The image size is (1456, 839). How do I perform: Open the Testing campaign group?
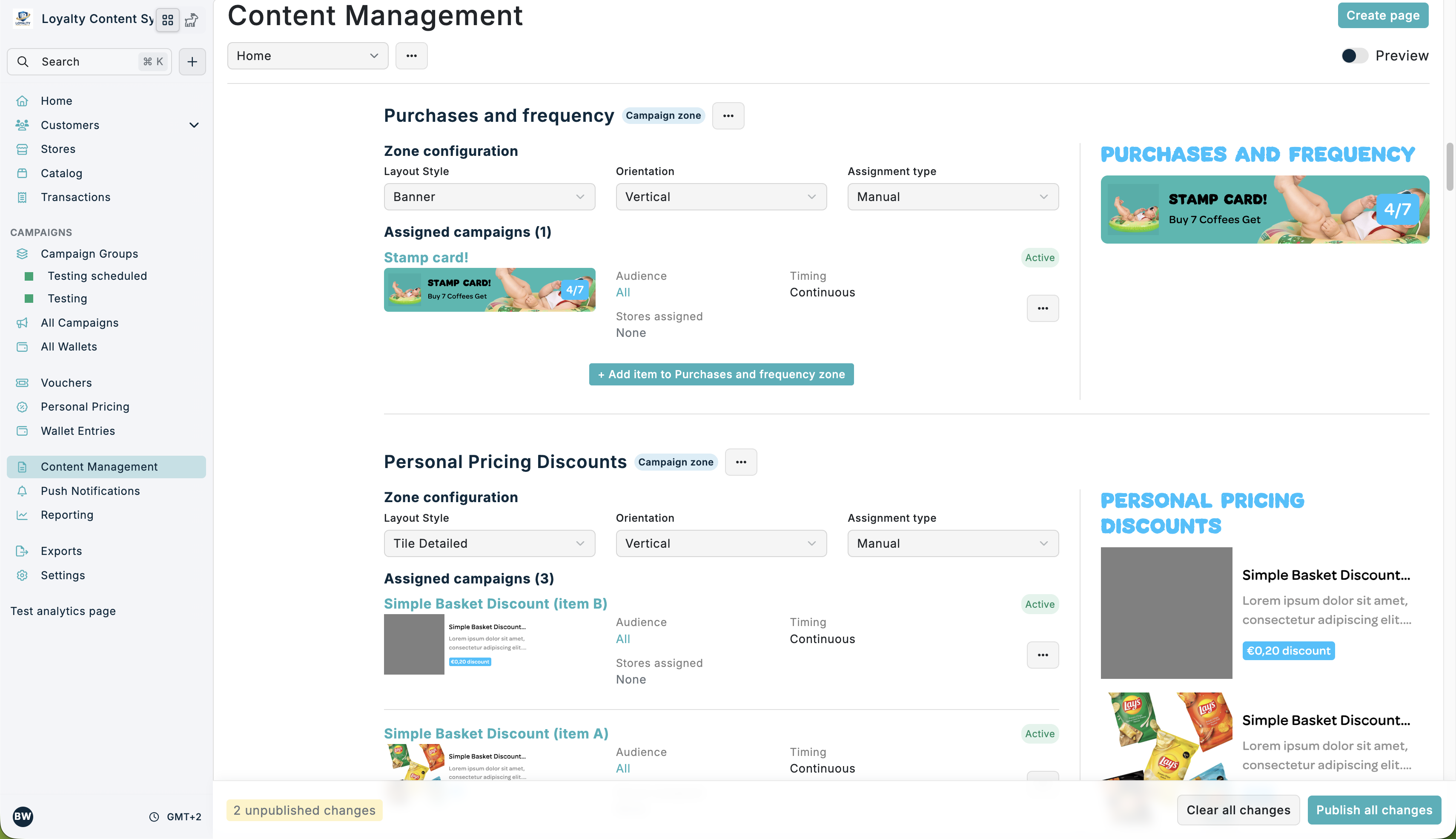67,299
